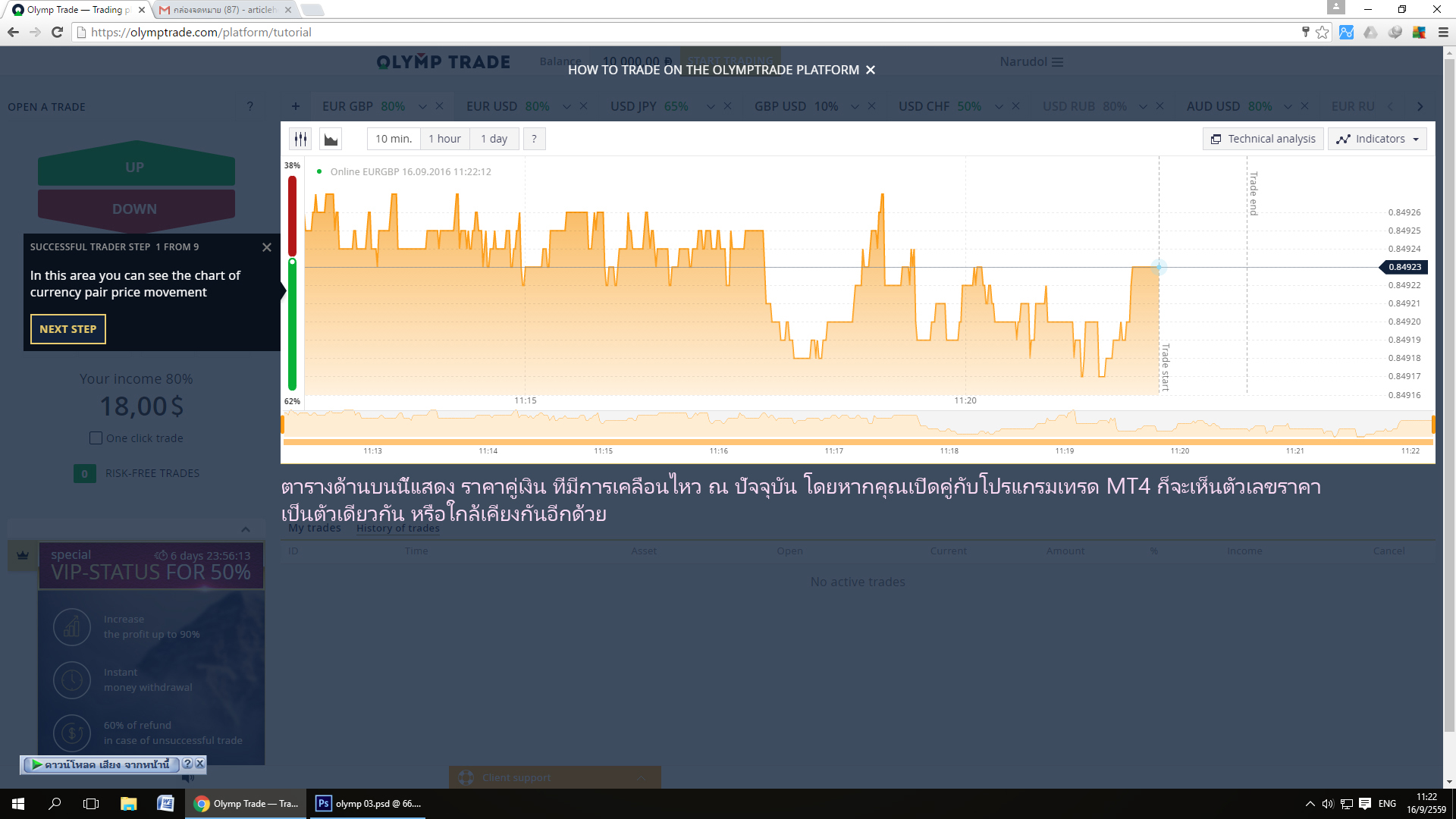Go back using the browser back arrow
1456x819 pixels.
pyautogui.click(x=13, y=32)
